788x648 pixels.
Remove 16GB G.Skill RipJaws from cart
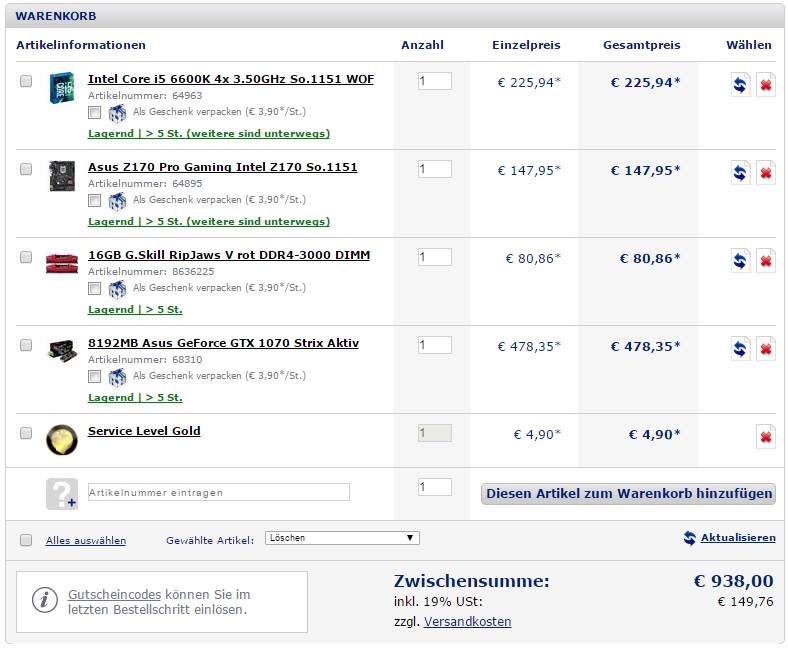tap(765, 261)
